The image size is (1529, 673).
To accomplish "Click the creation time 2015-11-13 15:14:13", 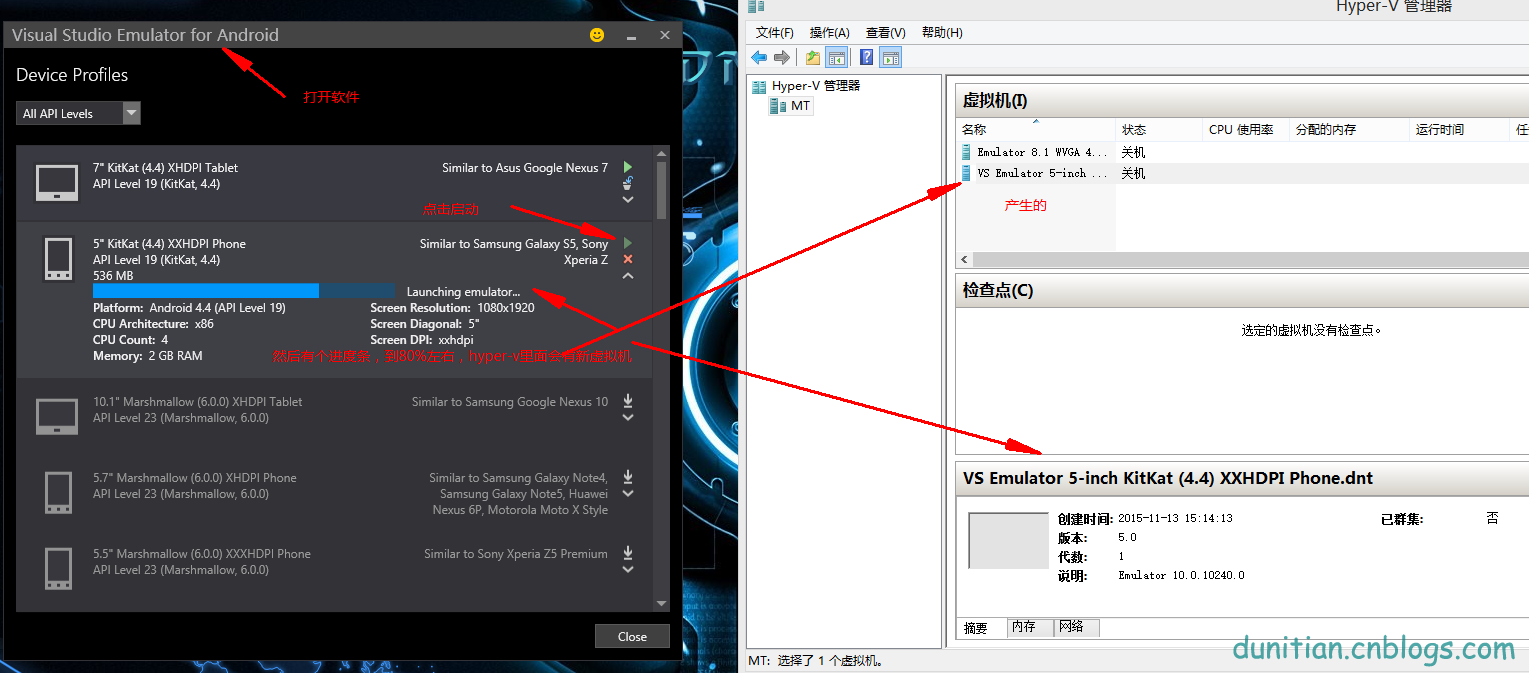I will click(1175, 519).
